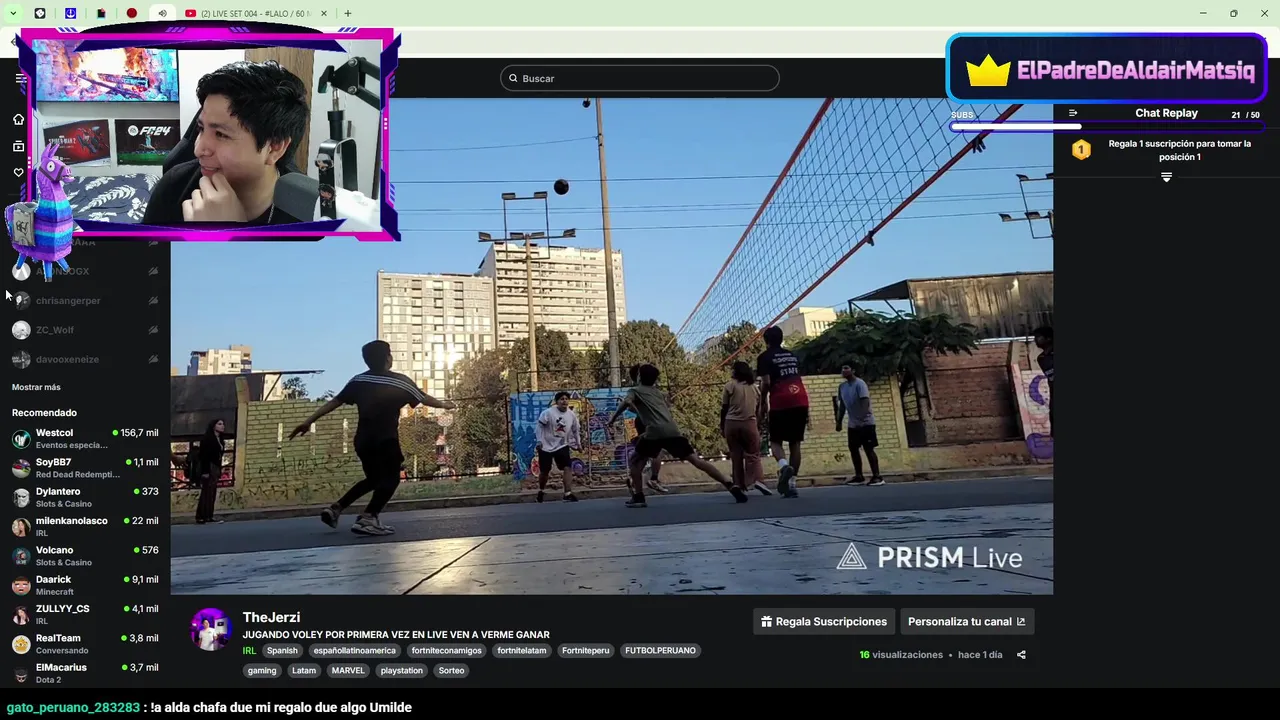1280x720 pixels.
Task: Open the share icon below the video
Action: point(1021,655)
